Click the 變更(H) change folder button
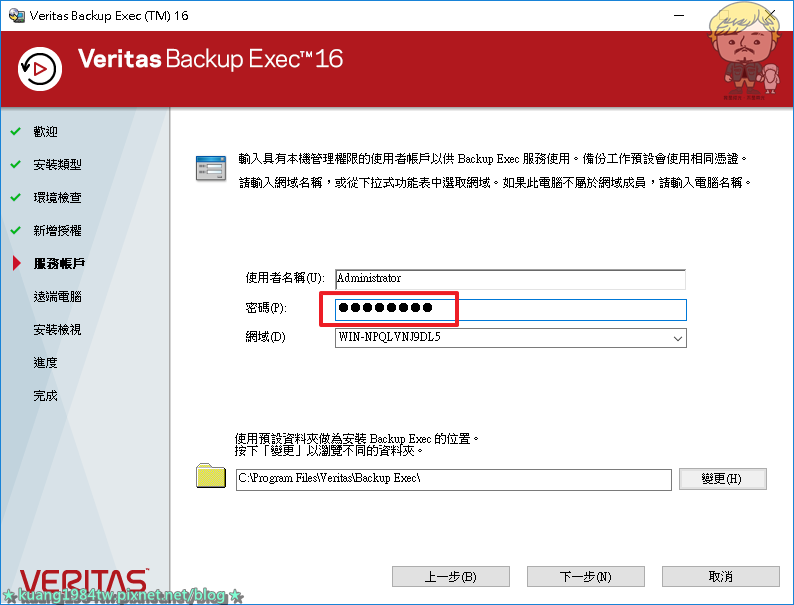This screenshot has width=794, height=605. (x=723, y=479)
